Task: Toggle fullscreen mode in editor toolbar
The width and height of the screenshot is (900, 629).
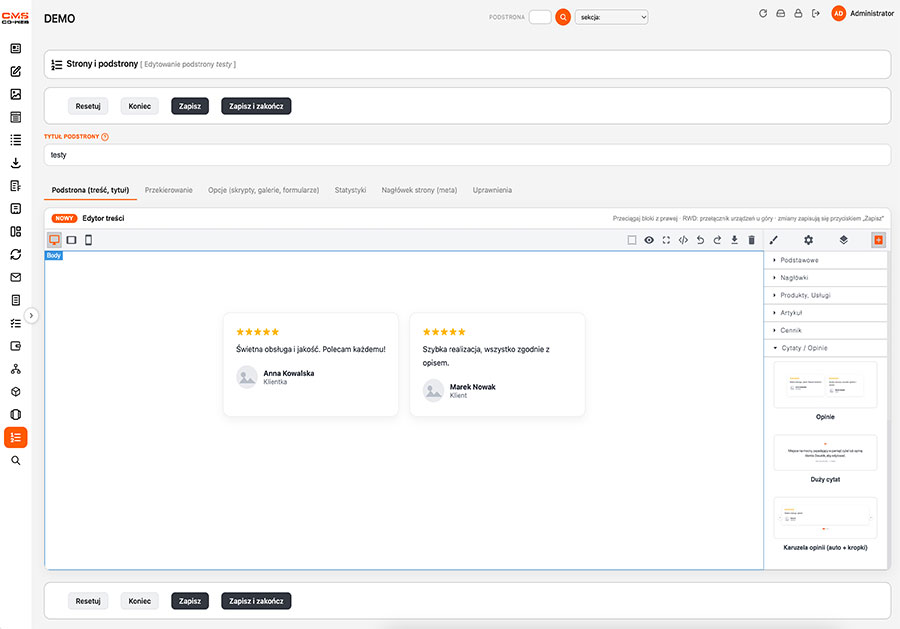Action: point(666,240)
